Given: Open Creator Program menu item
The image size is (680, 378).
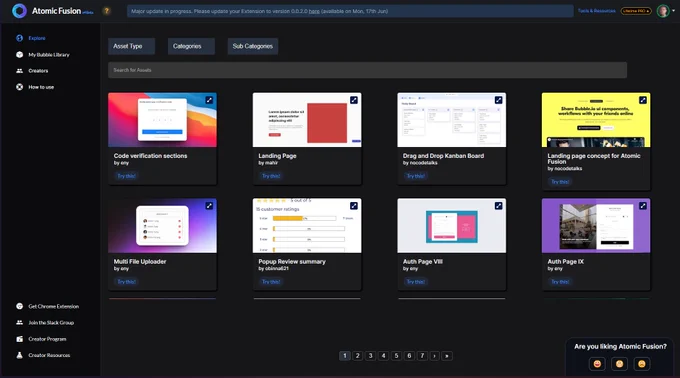Looking at the screenshot, I should click(47, 339).
